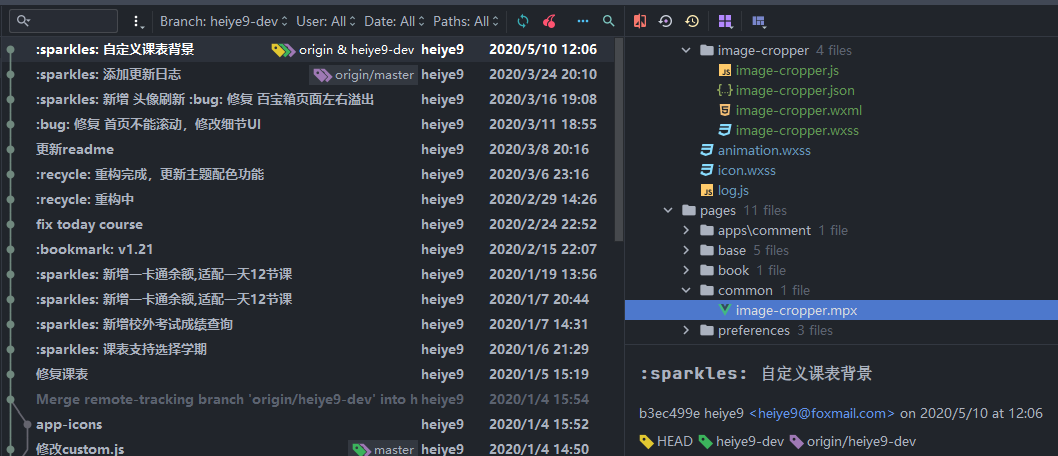Open the Paths: All filter dropdown

tap(466, 21)
